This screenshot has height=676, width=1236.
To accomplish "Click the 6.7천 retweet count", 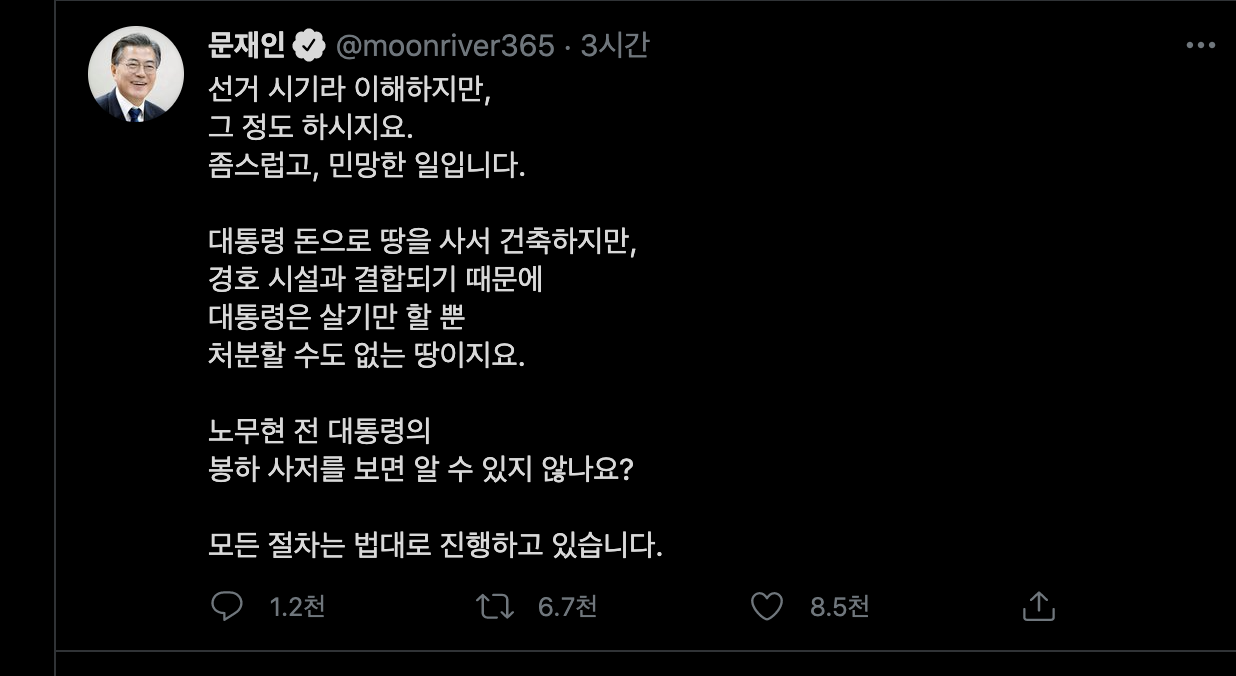I will coord(567,607).
